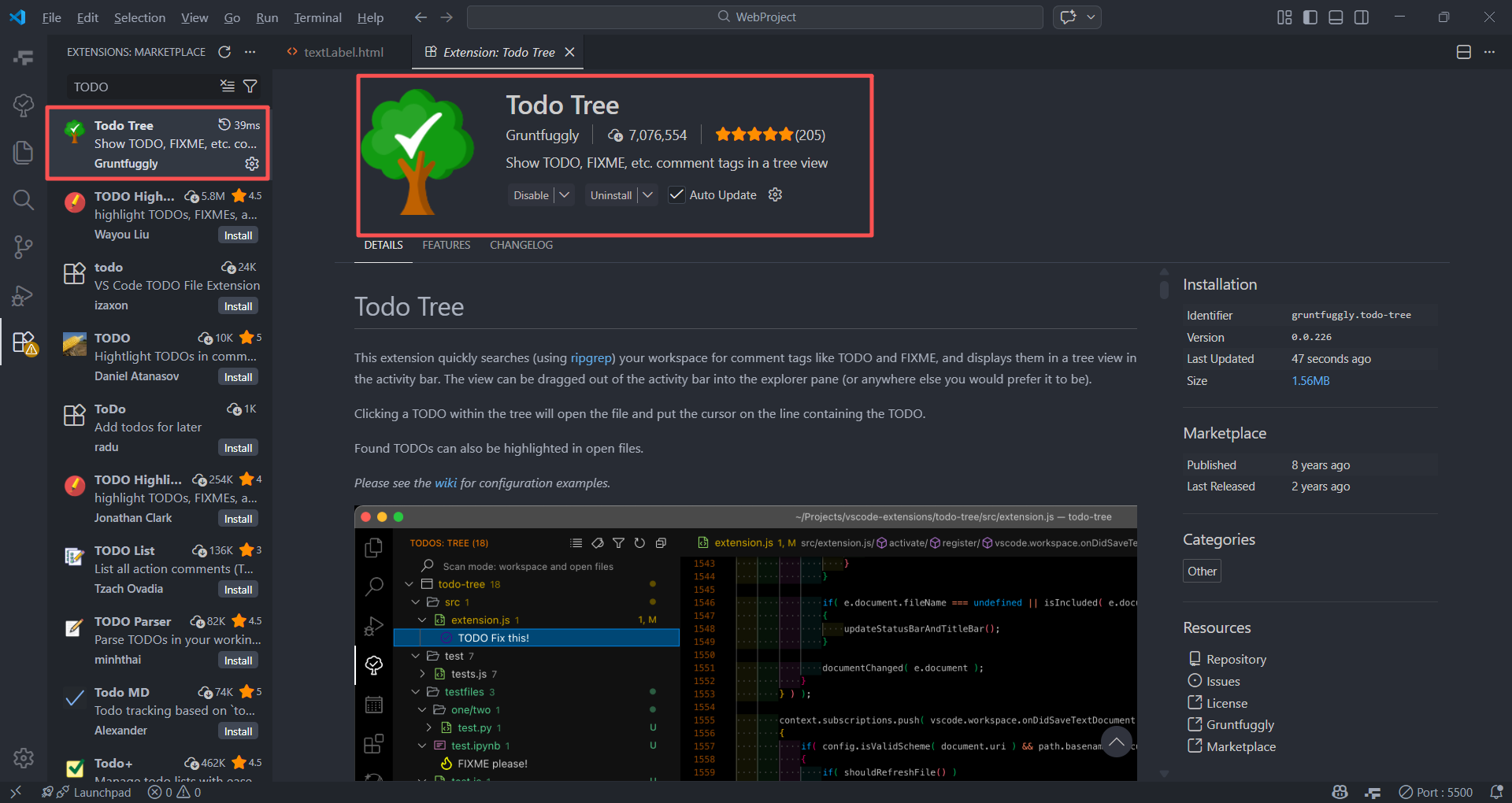Open Todo Tree list item manage gear
The image size is (1512, 803).
(x=252, y=164)
